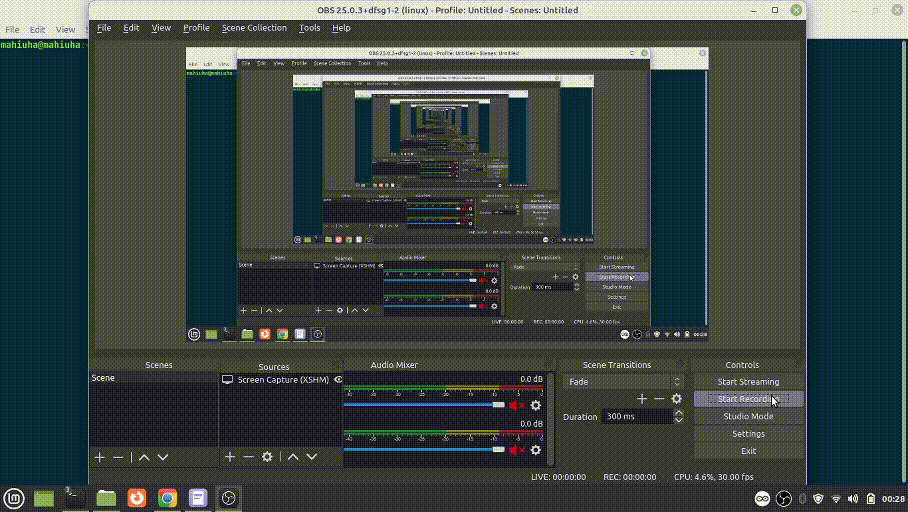908x512 pixels.
Task: Open the Fade transition dropdown
Action: click(623, 382)
